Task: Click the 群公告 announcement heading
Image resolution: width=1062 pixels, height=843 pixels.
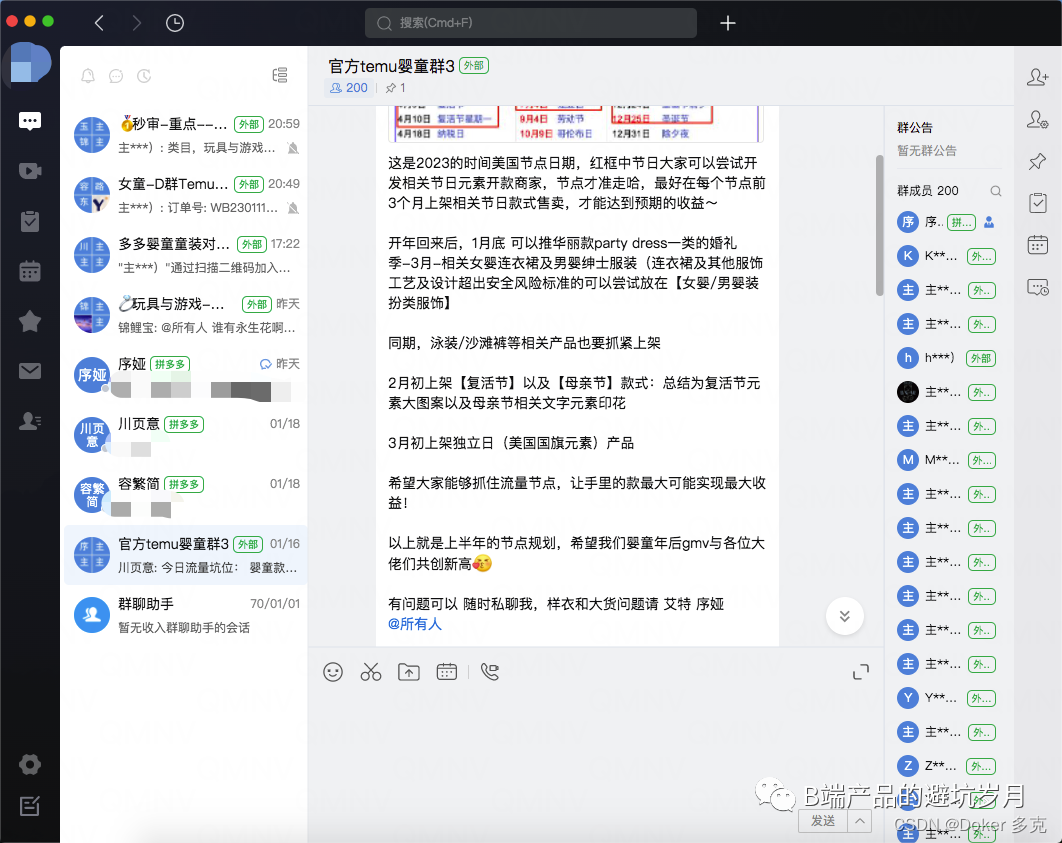Action: click(x=914, y=127)
